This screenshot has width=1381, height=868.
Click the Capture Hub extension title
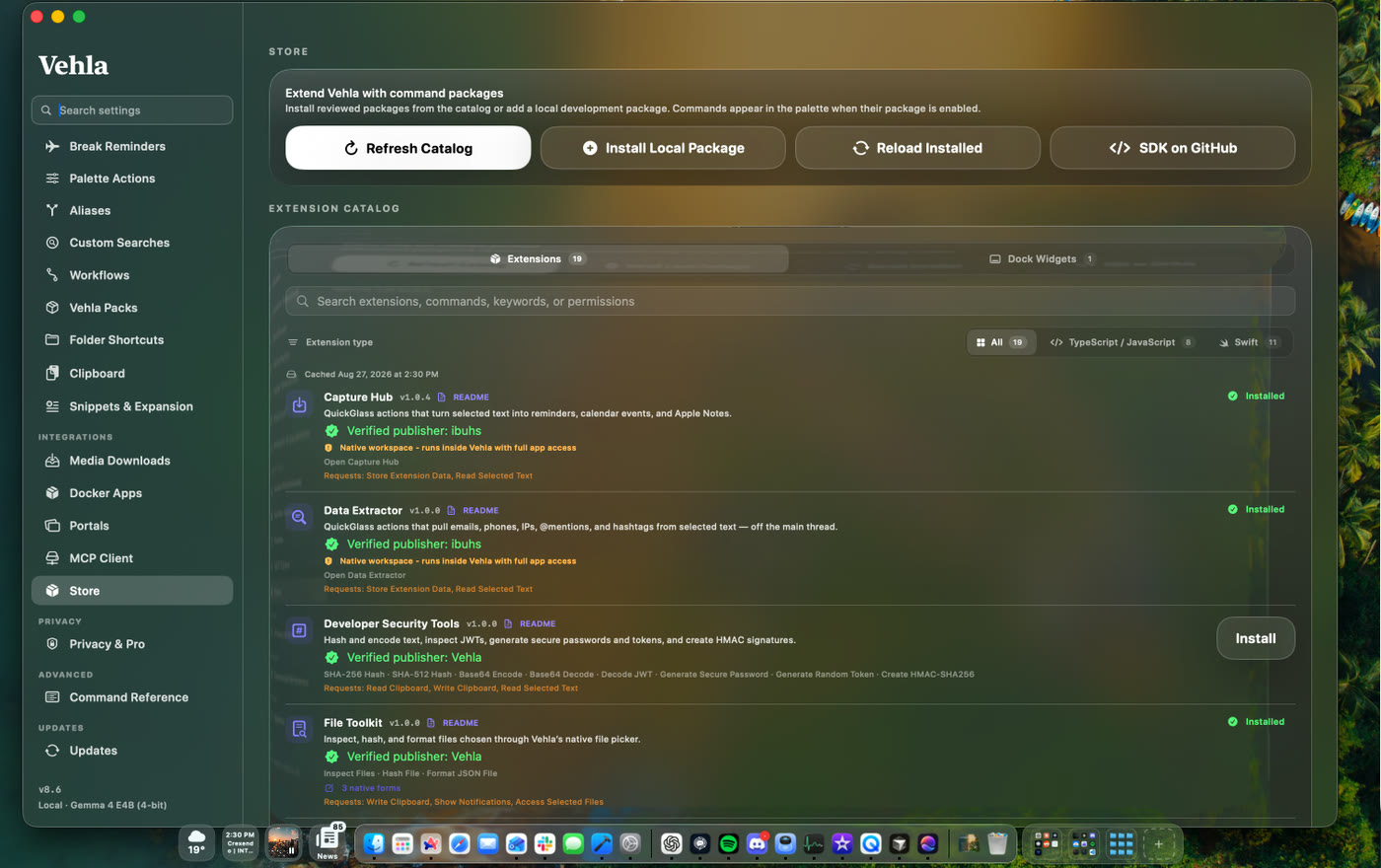(x=358, y=398)
